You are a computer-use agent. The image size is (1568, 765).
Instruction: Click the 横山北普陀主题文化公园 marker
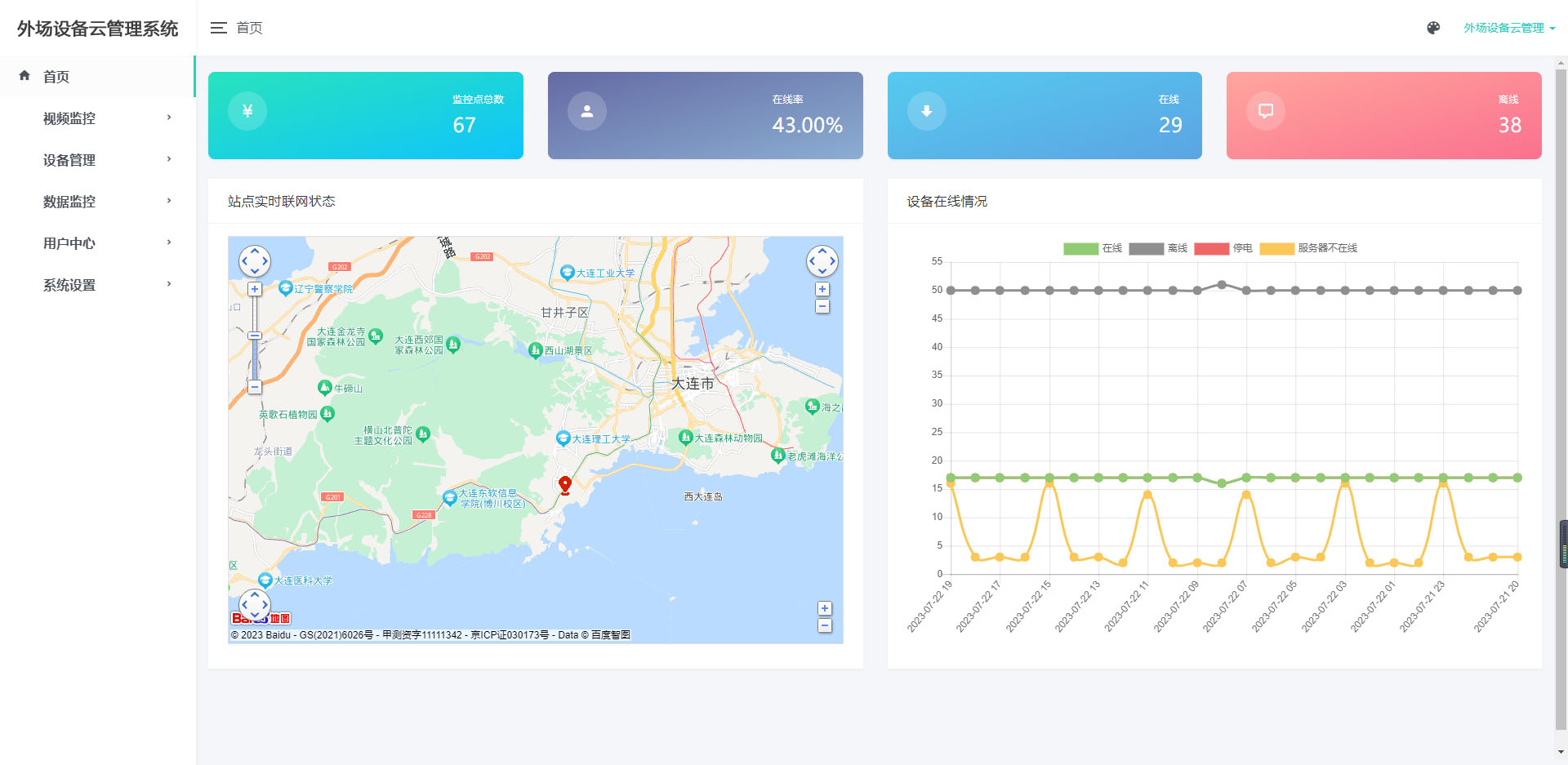click(x=423, y=434)
